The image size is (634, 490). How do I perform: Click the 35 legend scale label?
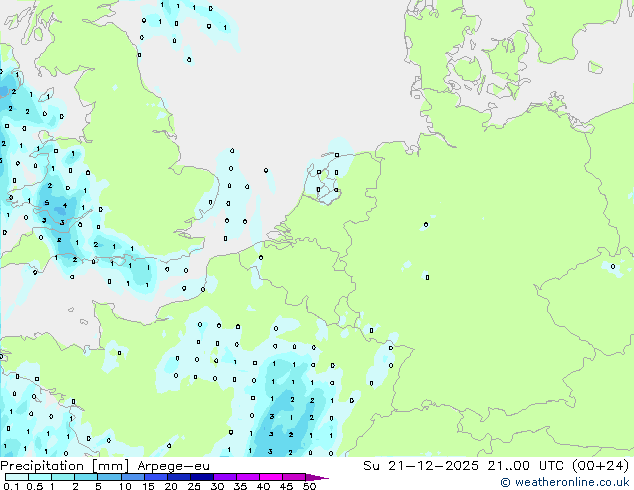(x=240, y=486)
